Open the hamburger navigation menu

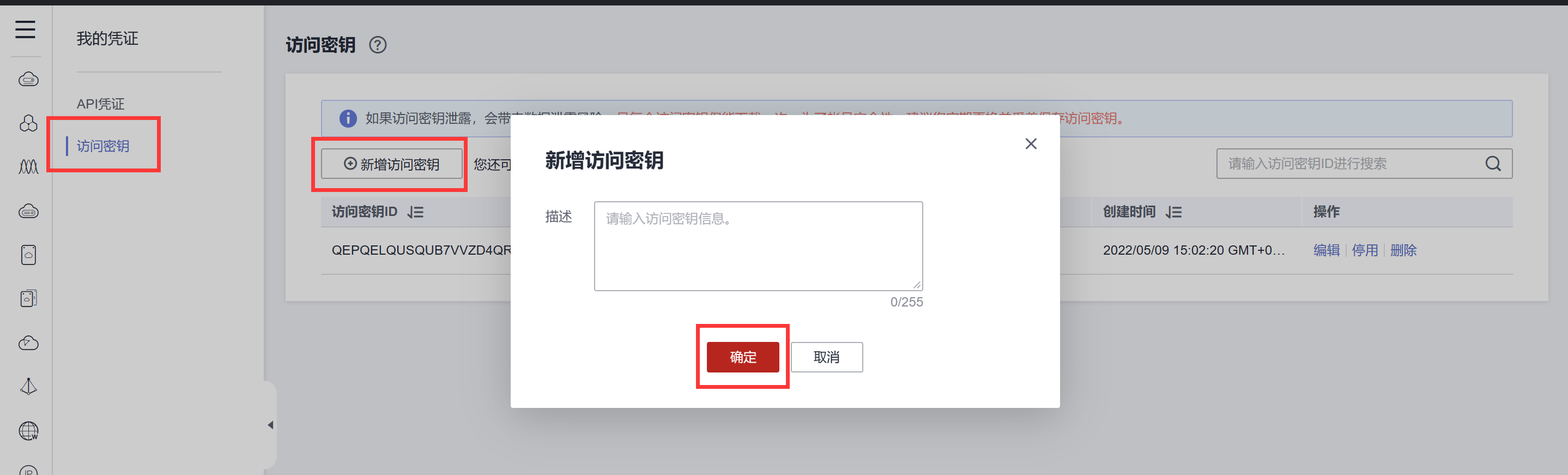tap(25, 29)
